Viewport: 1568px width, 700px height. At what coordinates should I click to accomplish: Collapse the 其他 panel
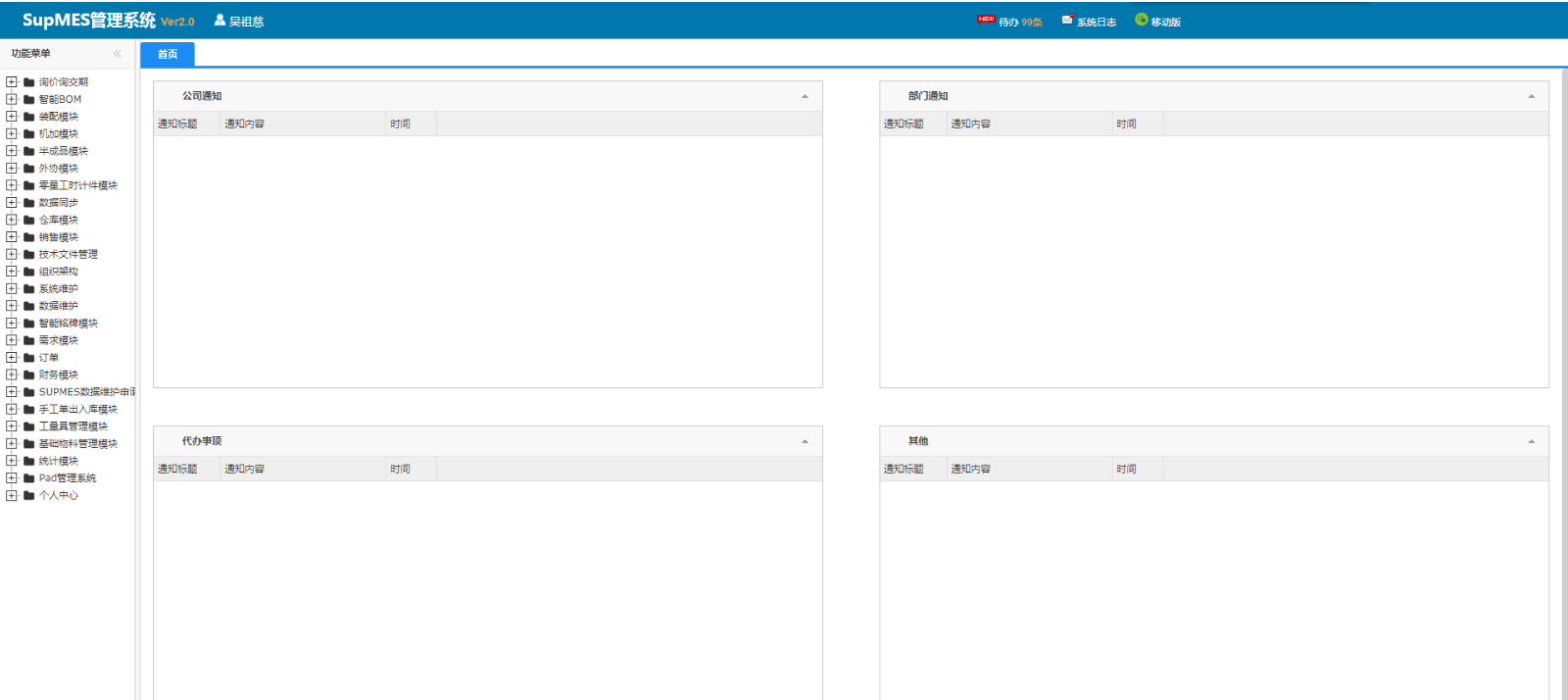coord(1531,441)
